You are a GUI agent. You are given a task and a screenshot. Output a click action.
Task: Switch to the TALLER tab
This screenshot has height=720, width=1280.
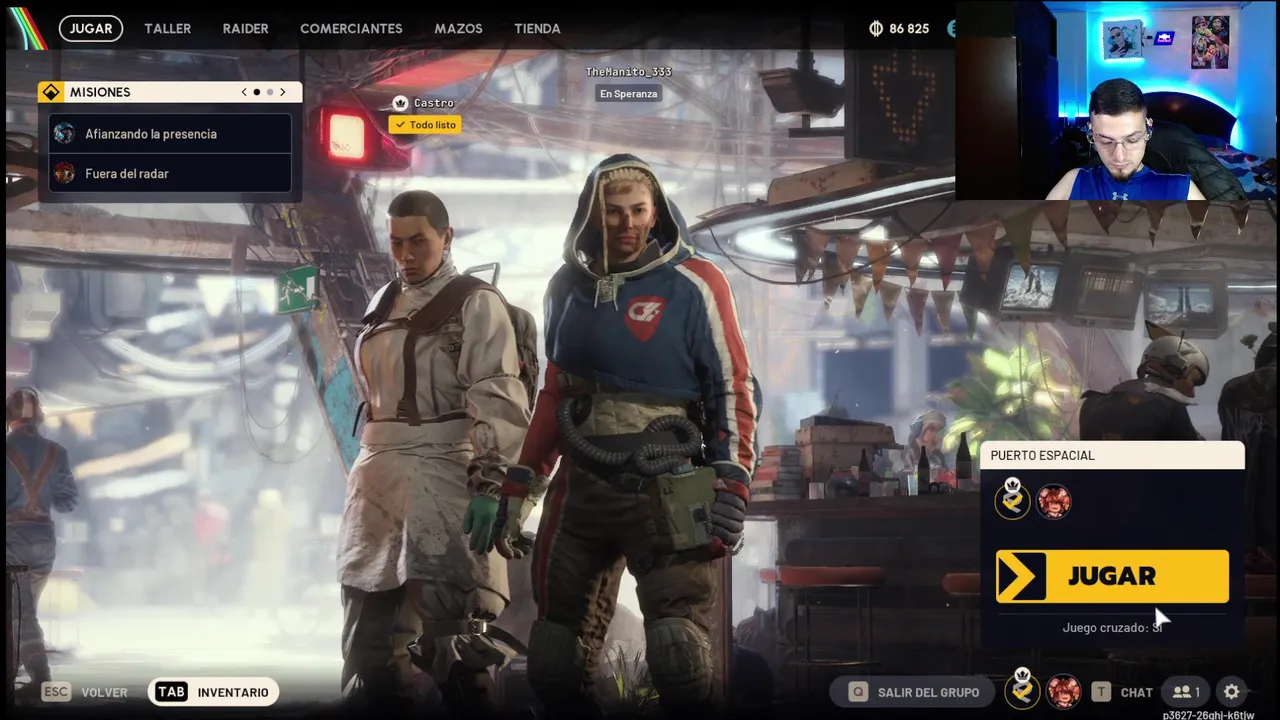tap(167, 28)
